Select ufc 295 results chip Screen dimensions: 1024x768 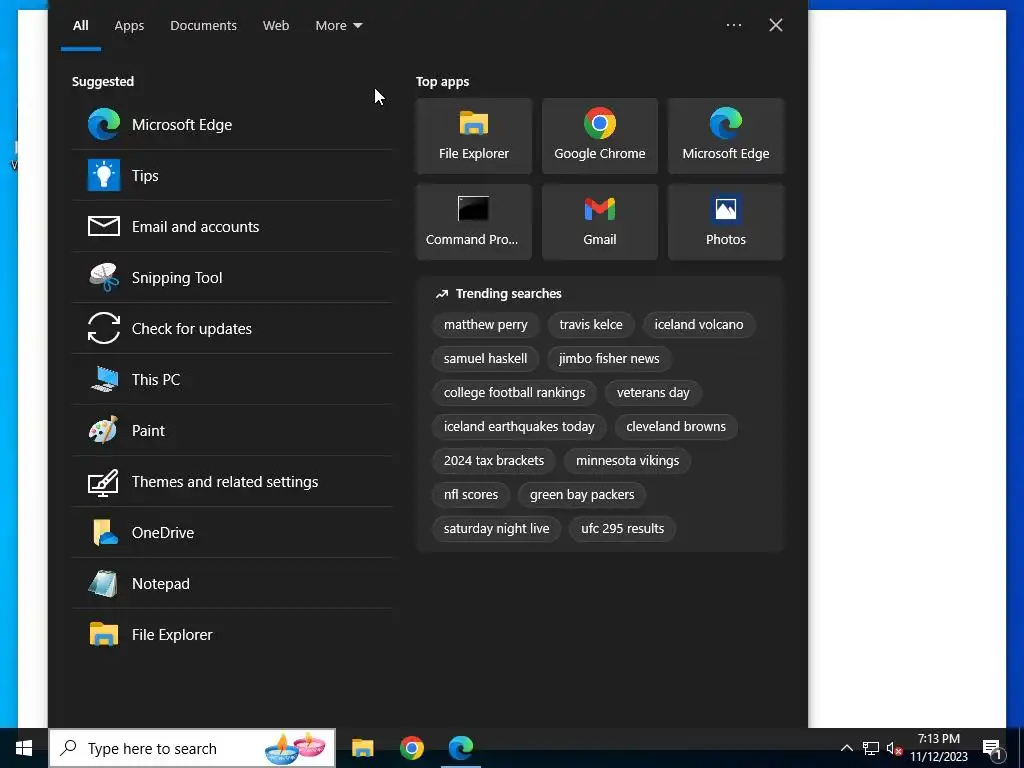tap(622, 528)
